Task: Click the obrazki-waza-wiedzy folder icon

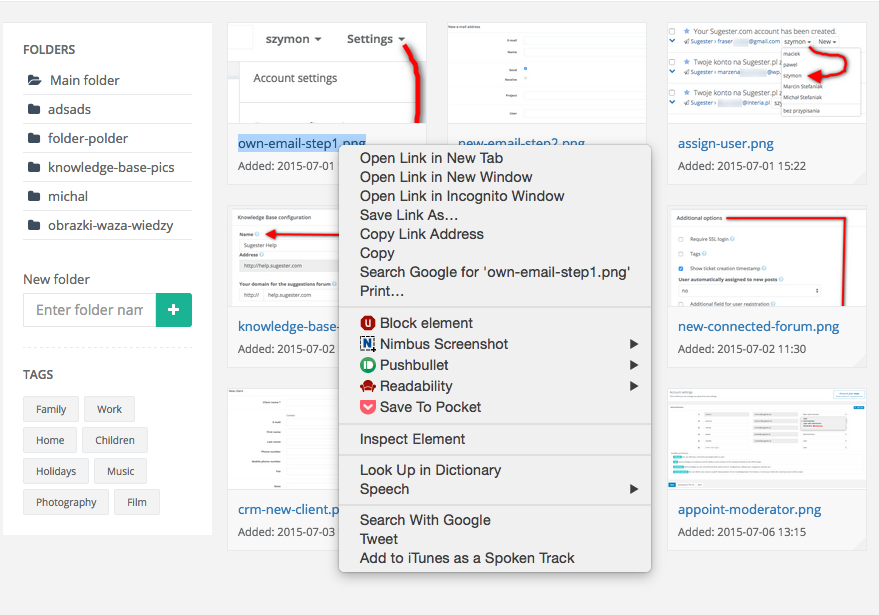Action: (32, 225)
